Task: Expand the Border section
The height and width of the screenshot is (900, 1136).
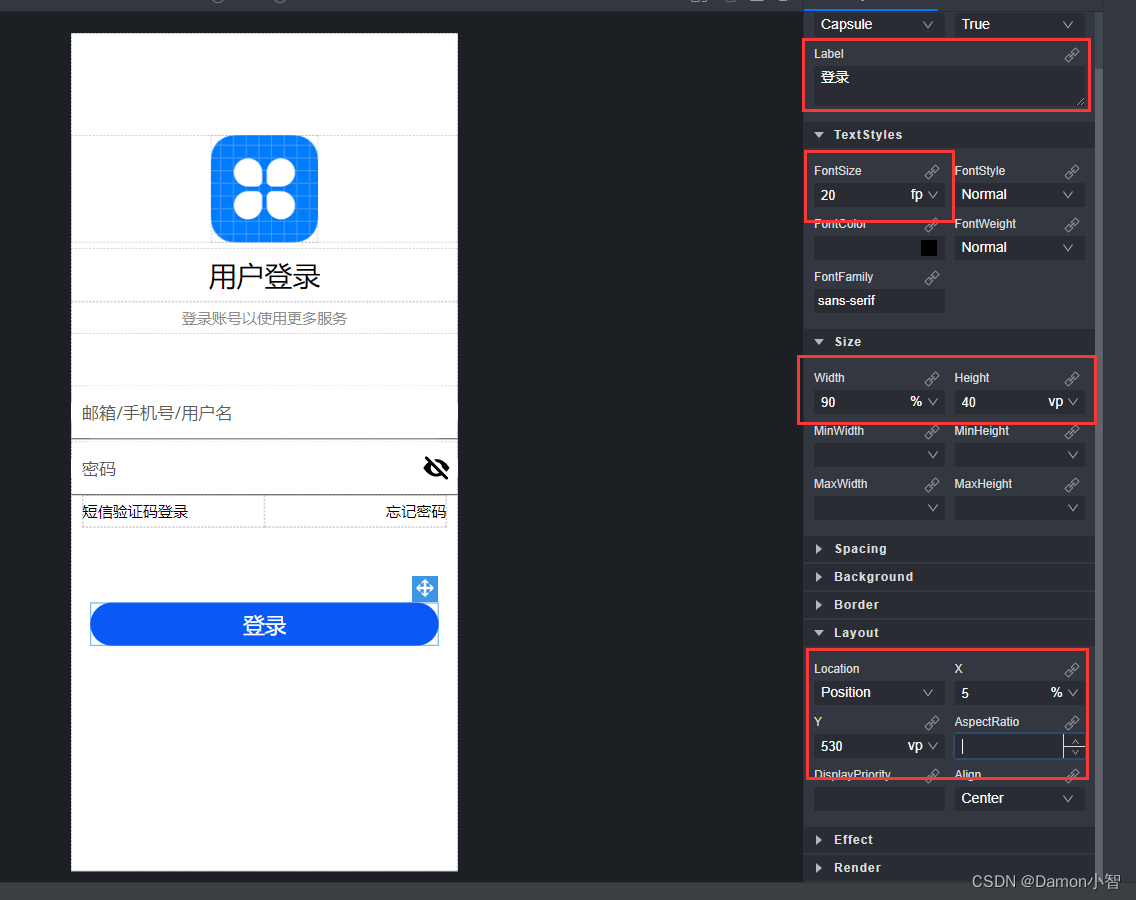Action: pyautogui.click(x=819, y=605)
